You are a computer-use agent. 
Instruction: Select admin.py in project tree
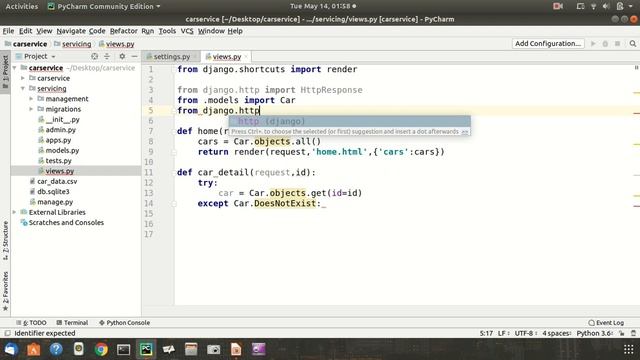pyautogui.click(x=60, y=130)
